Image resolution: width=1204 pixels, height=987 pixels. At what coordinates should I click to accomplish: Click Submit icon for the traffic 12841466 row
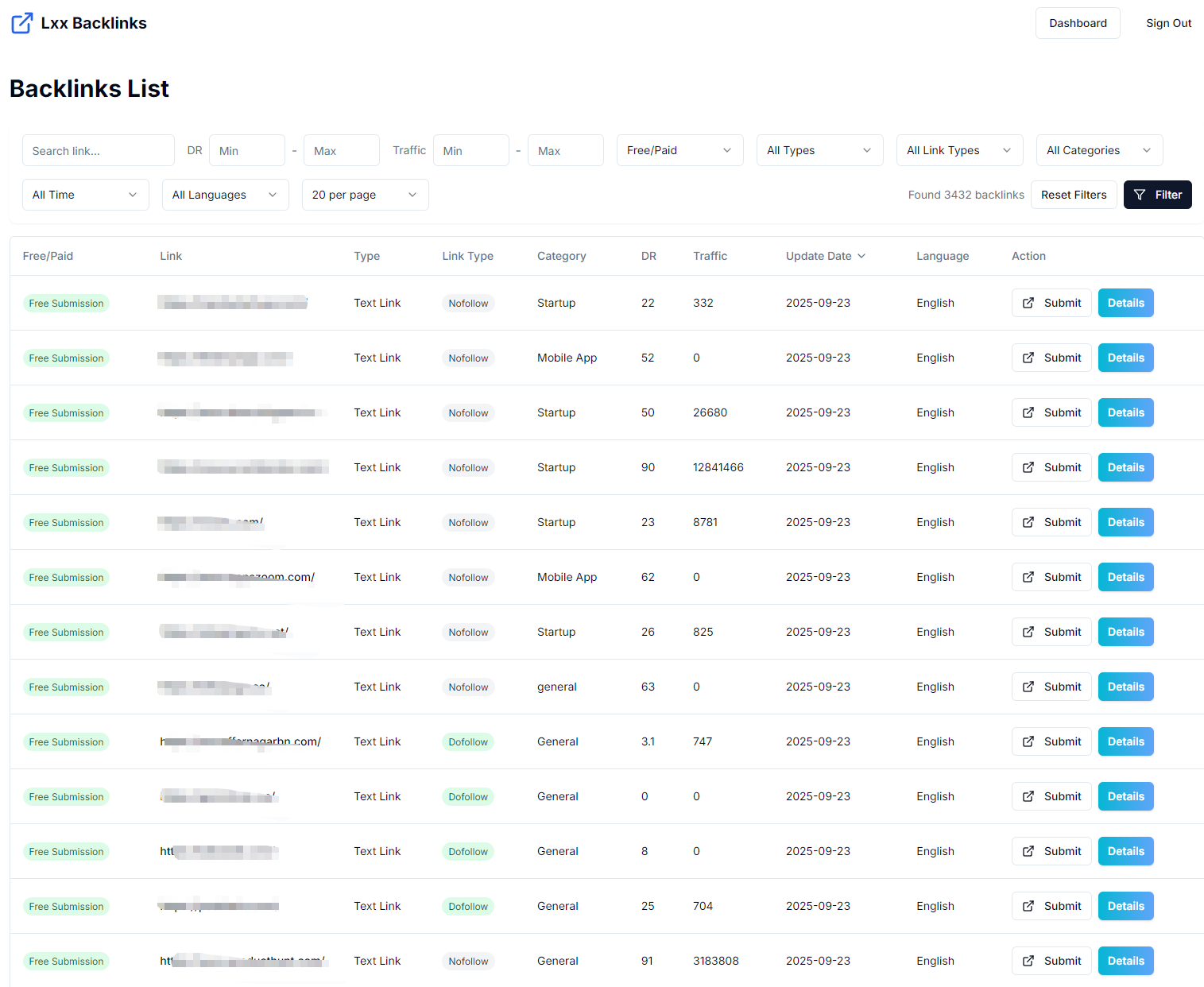[x=1028, y=467]
